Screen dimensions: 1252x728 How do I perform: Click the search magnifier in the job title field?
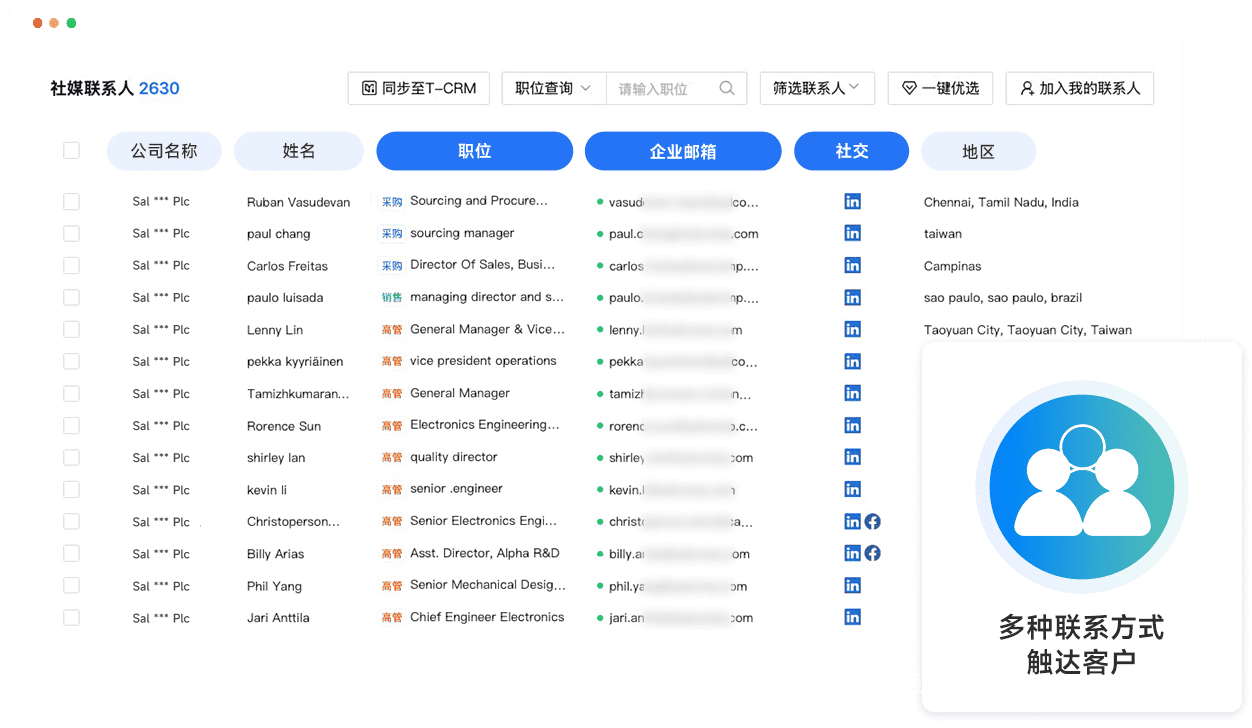pyautogui.click(x=727, y=88)
